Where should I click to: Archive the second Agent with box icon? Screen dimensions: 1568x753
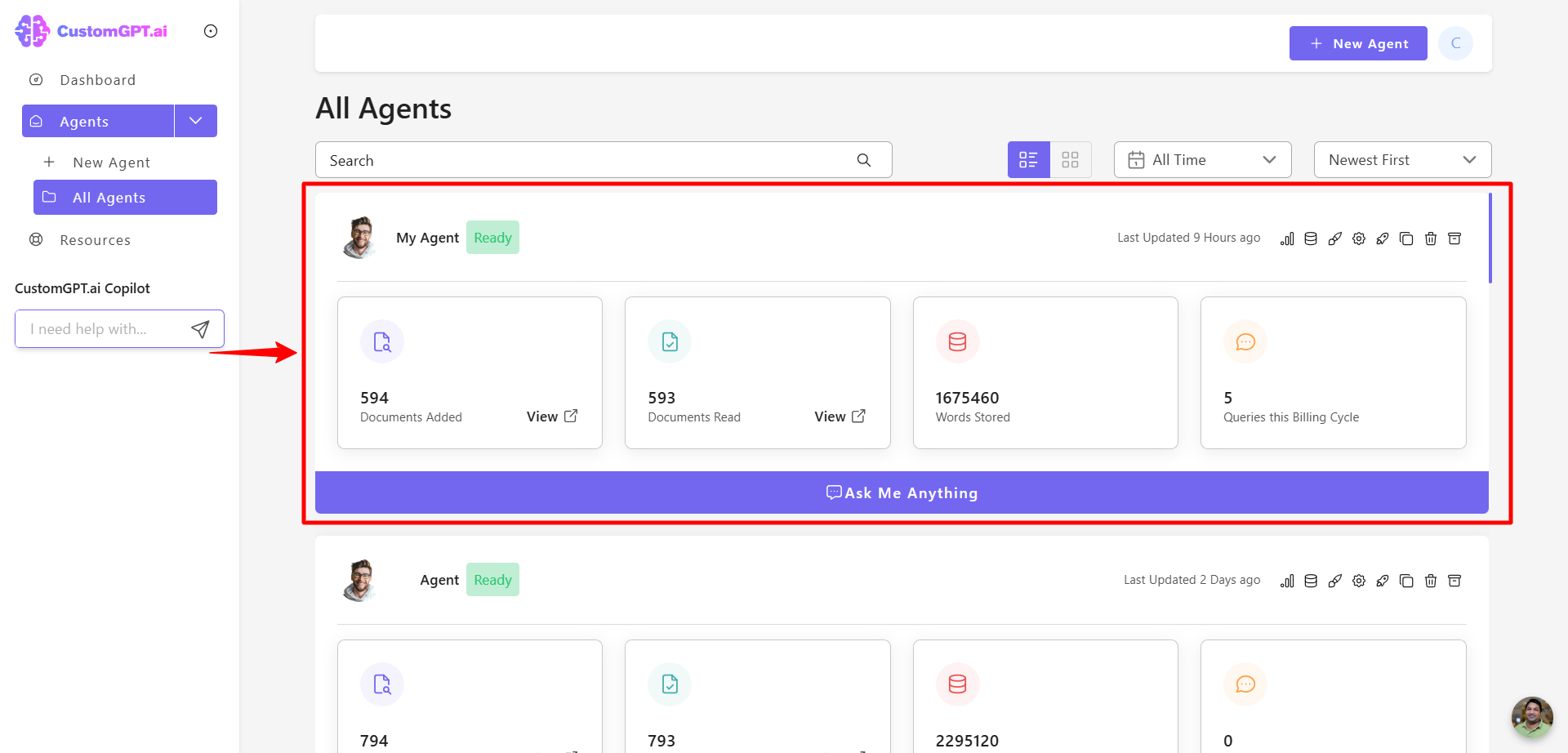pos(1454,581)
